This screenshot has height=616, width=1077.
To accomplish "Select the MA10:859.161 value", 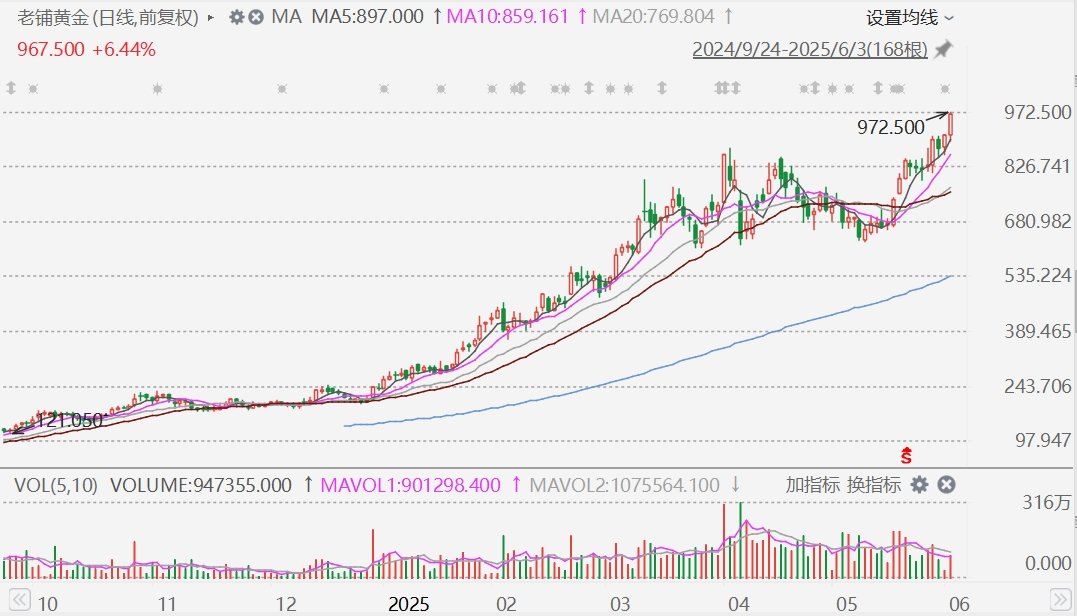I will pos(508,16).
